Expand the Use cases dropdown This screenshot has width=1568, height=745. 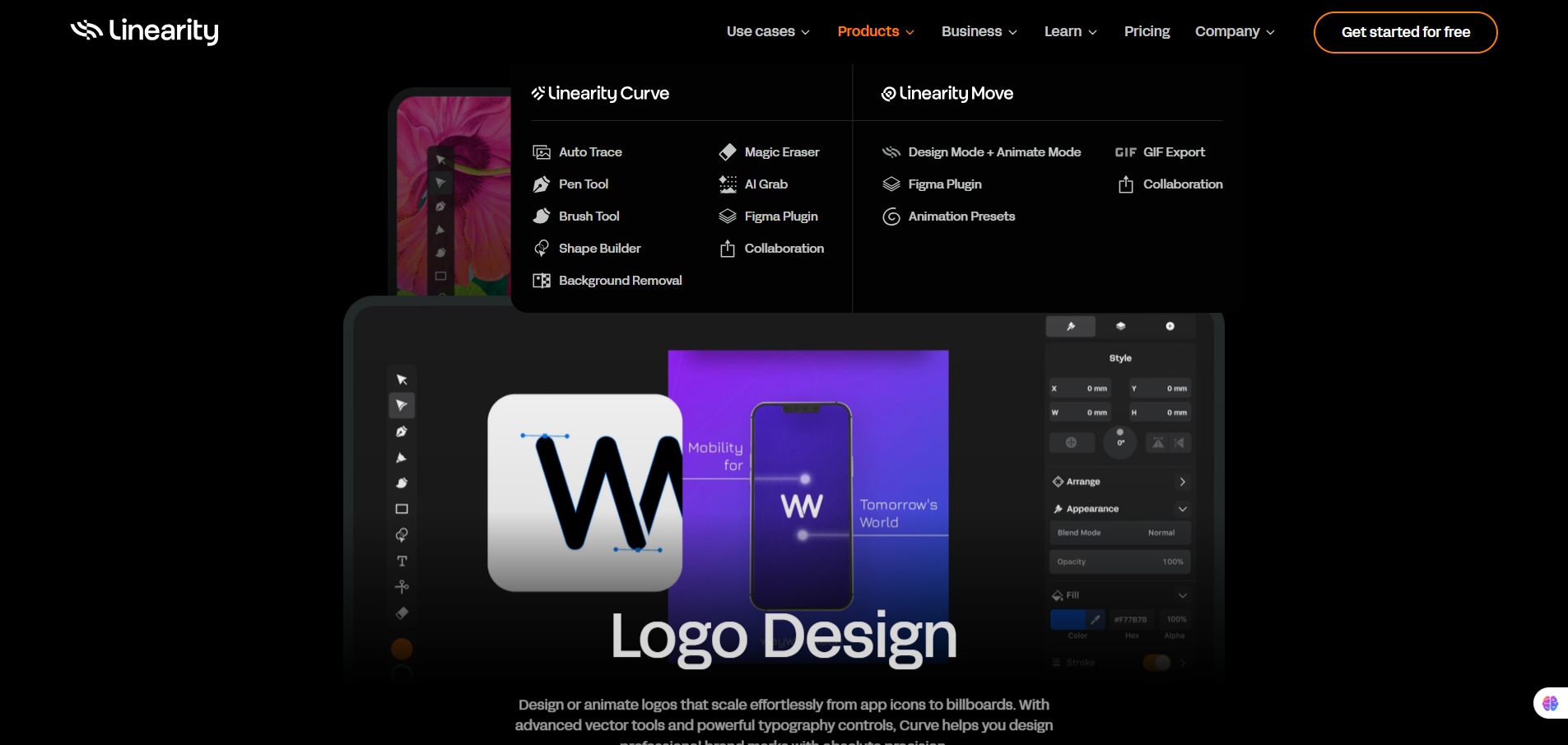tap(767, 31)
